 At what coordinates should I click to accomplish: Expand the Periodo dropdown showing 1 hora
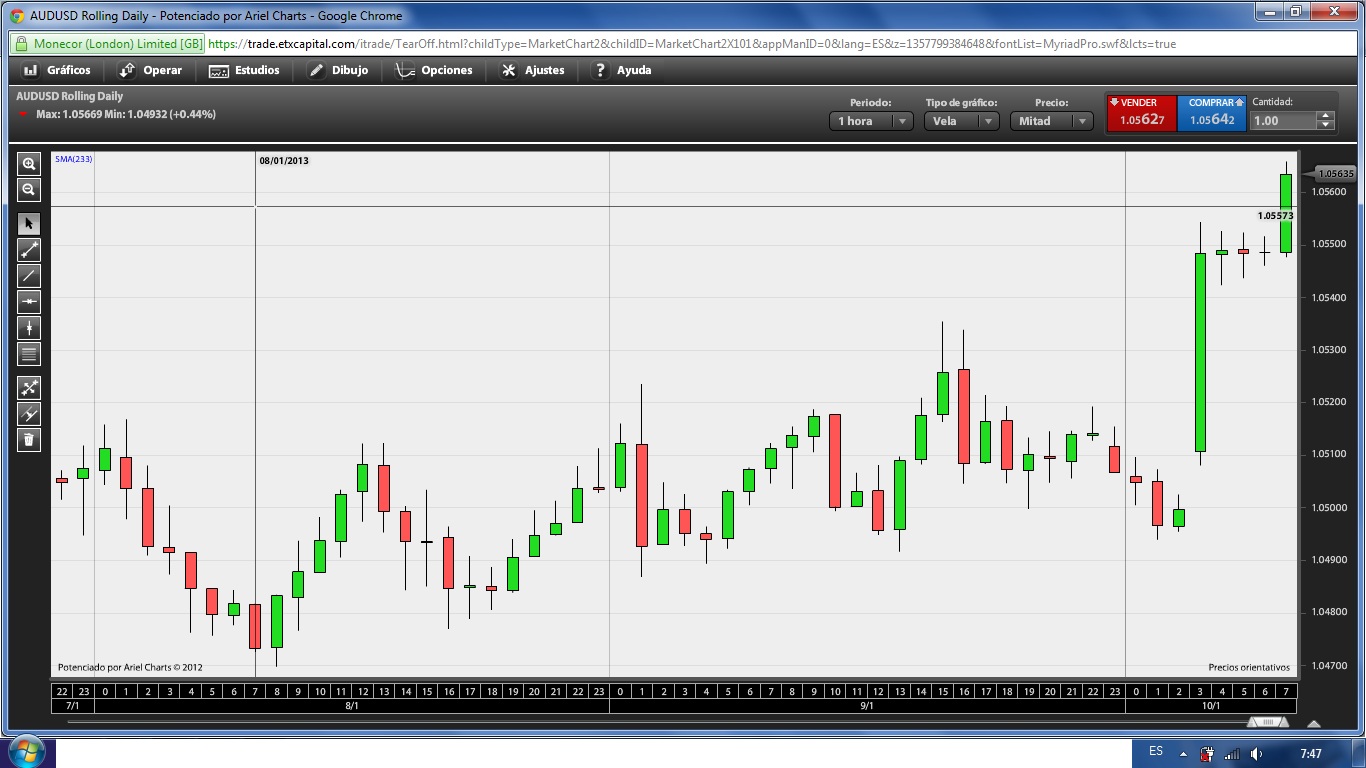(x=870, y=121)
